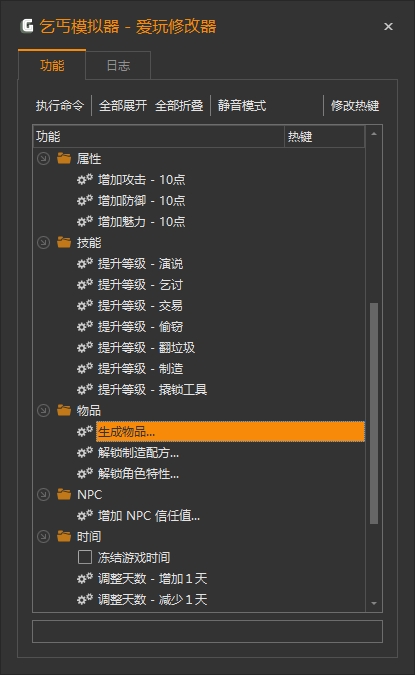Select the 功能 tab

tap(52, 65)
